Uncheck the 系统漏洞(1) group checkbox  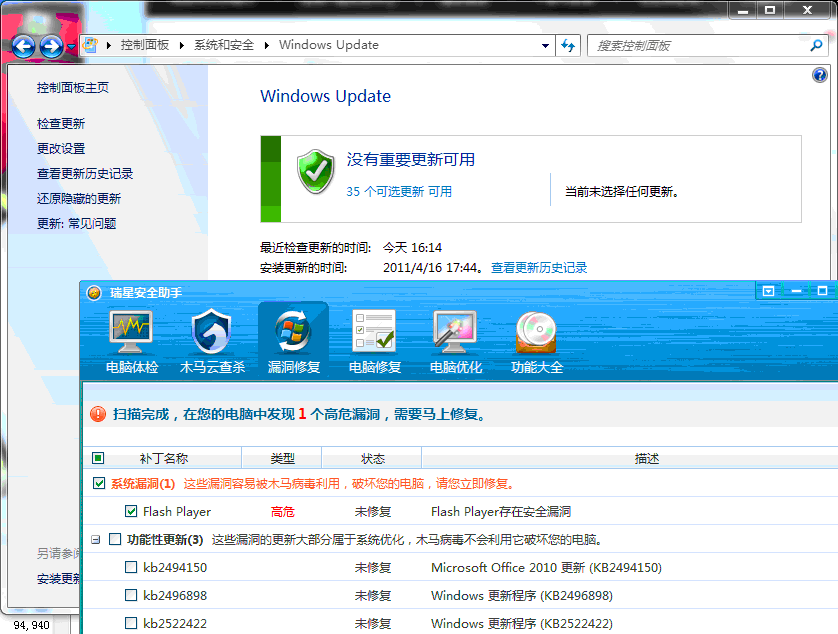(x=99, y=483)
